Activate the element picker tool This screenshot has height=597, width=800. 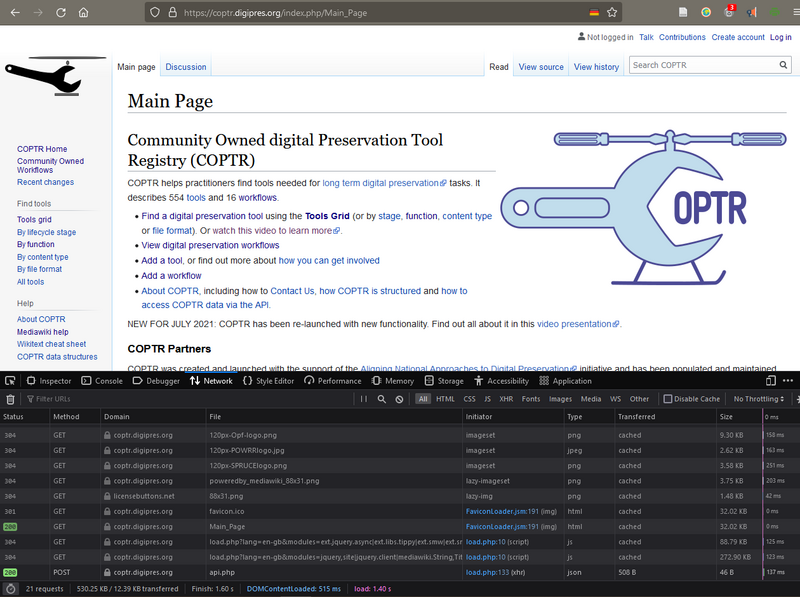(x=11, y=381)
